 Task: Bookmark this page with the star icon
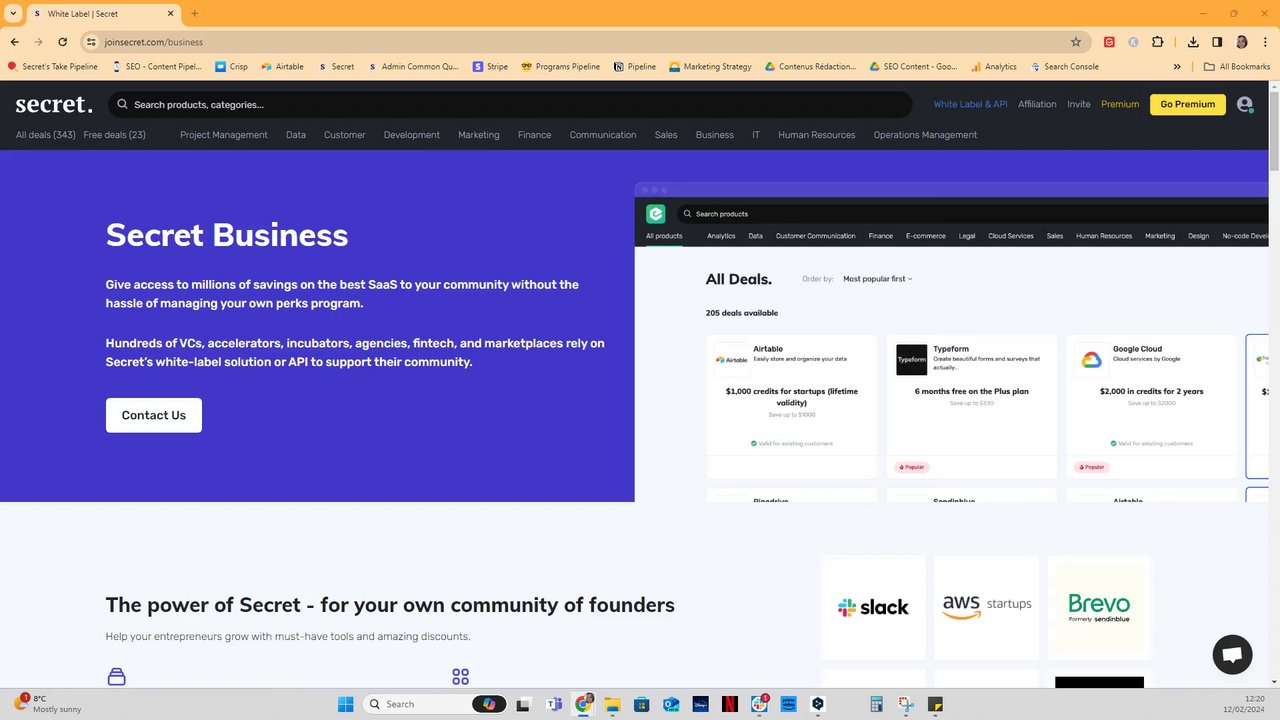tap(1076, 42)
